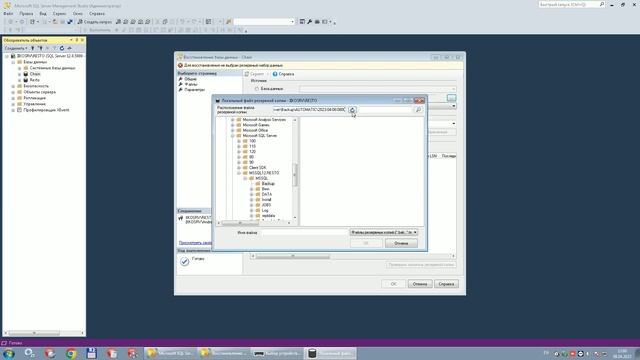Viewport: 640px width, 360px height.
Task: Expand the DATA folder node
Action: (x=252, y=194)
